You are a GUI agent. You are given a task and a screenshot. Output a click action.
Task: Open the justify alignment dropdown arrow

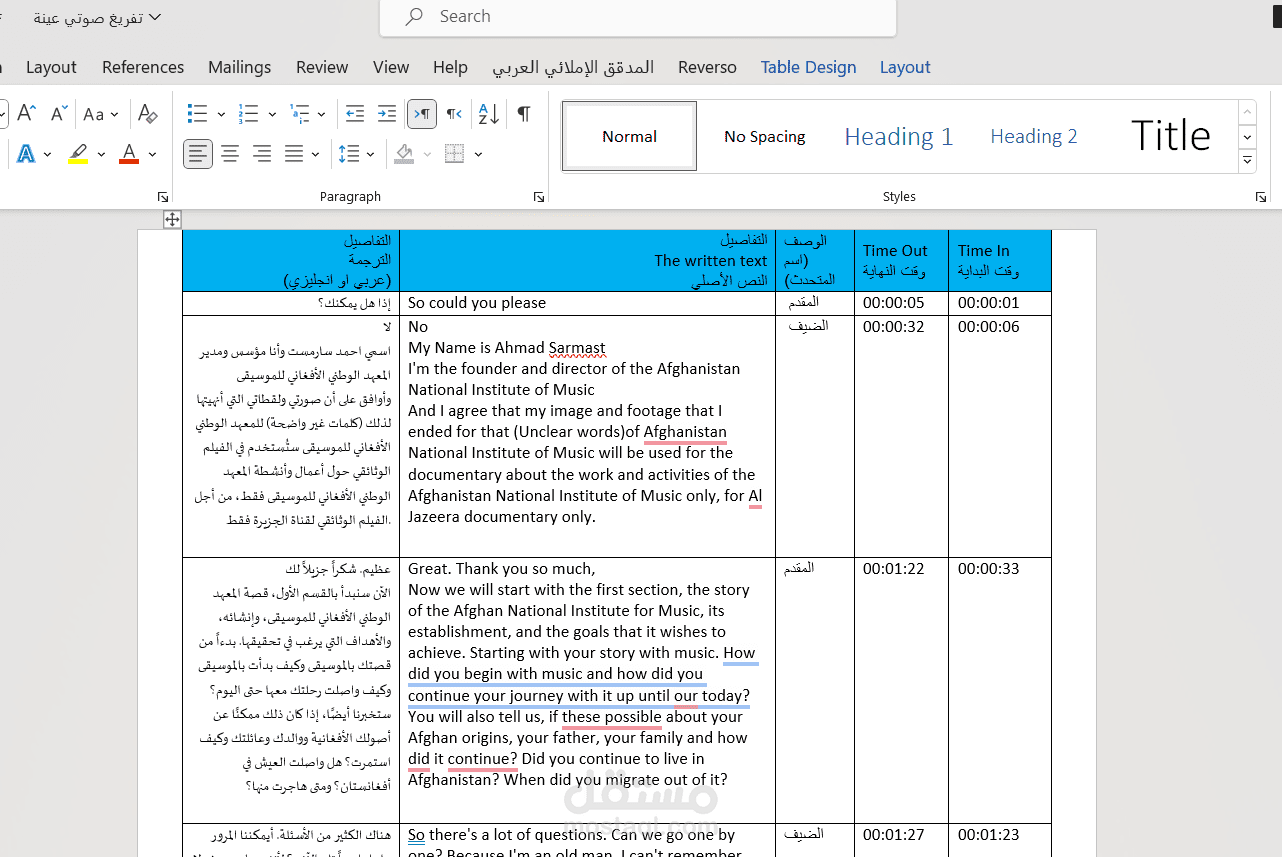316,155
